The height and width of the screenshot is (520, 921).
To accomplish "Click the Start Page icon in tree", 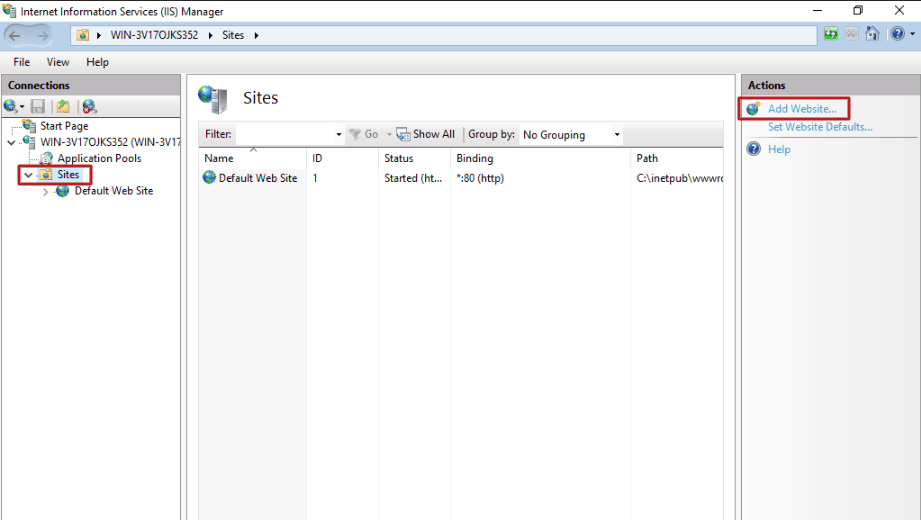I will pos(29,125).
